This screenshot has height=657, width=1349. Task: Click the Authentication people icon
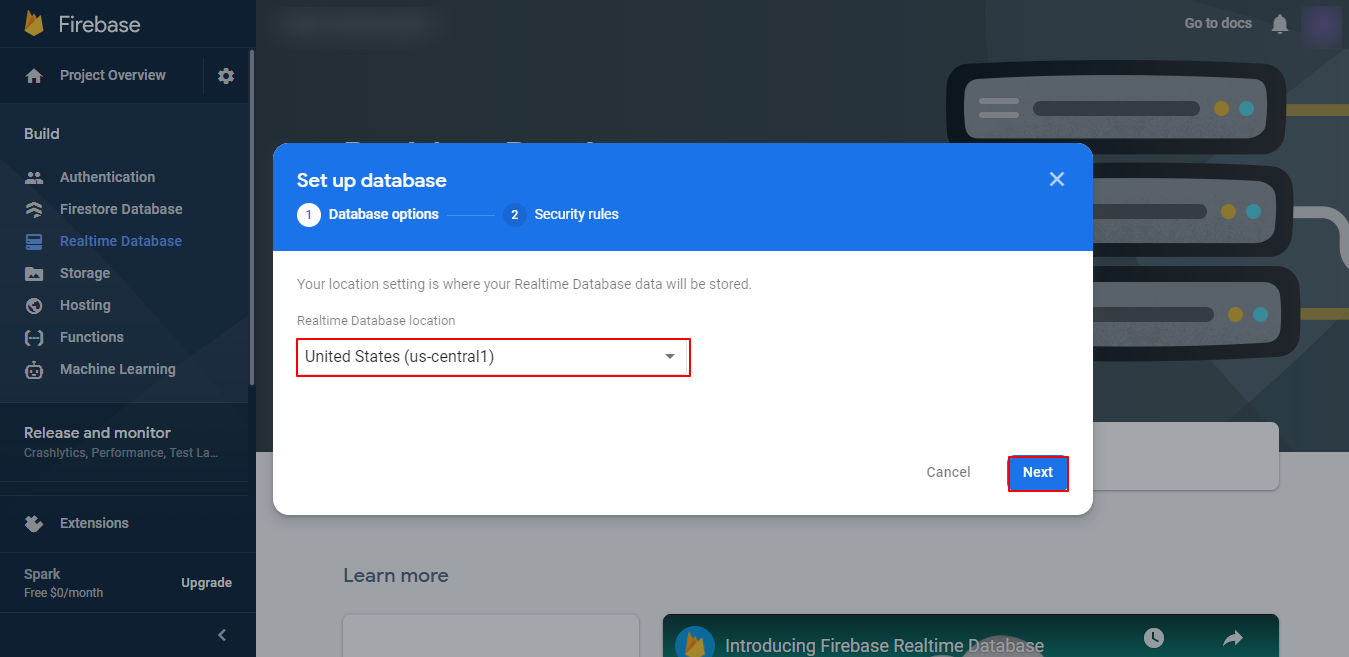tap(34, 177)
